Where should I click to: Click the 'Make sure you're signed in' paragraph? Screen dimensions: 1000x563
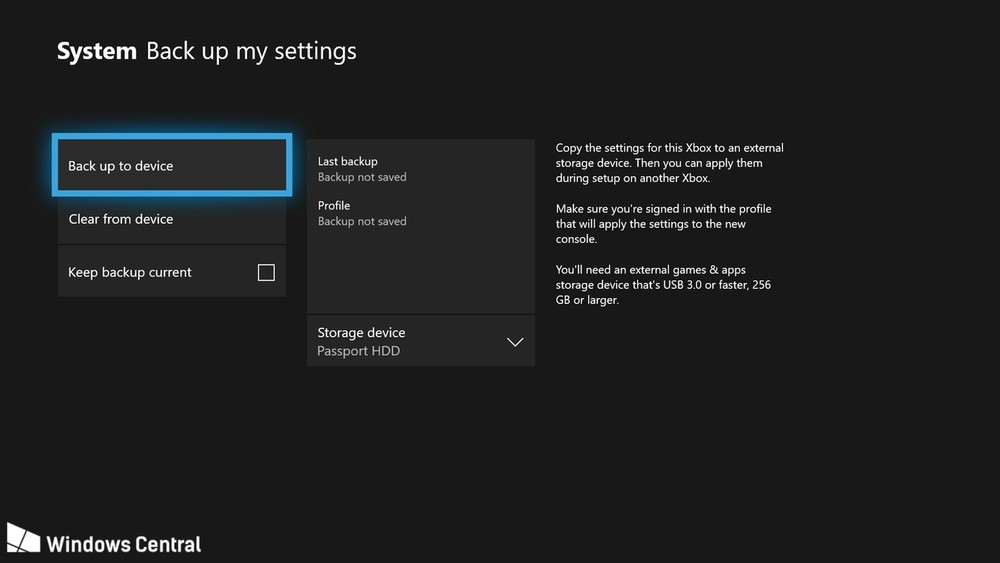tap(663, 224)
